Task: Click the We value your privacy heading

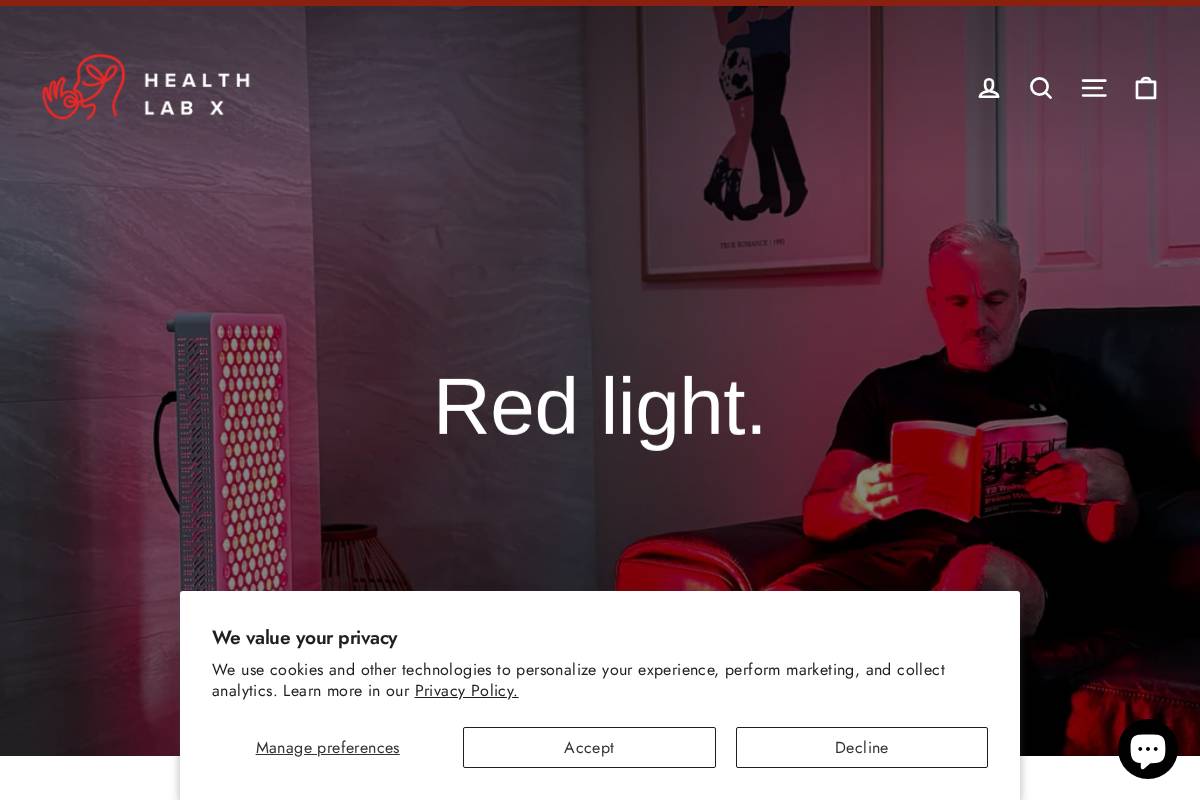Action: [x=304, y=637]
